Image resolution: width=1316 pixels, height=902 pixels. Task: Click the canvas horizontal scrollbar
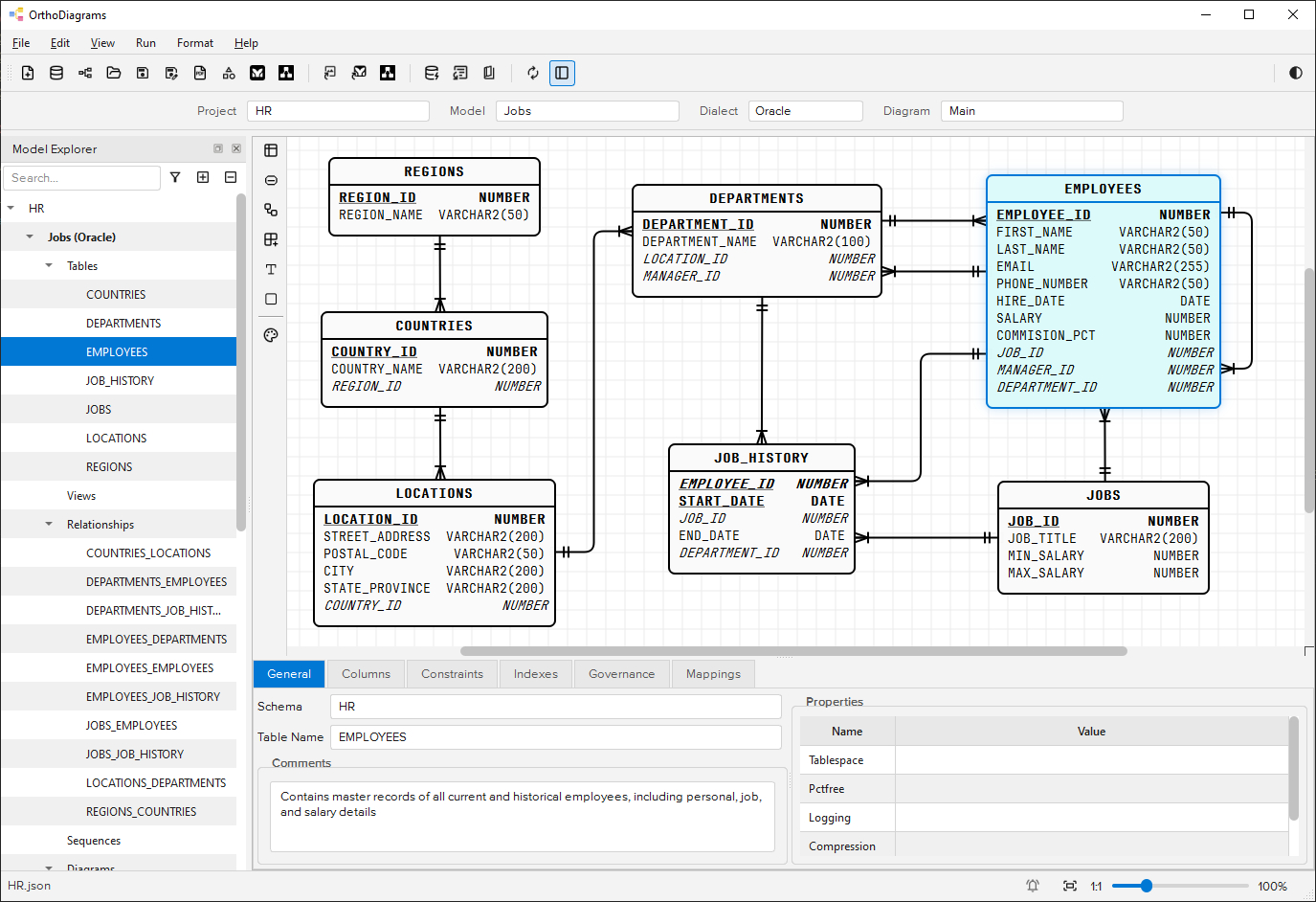793,651
